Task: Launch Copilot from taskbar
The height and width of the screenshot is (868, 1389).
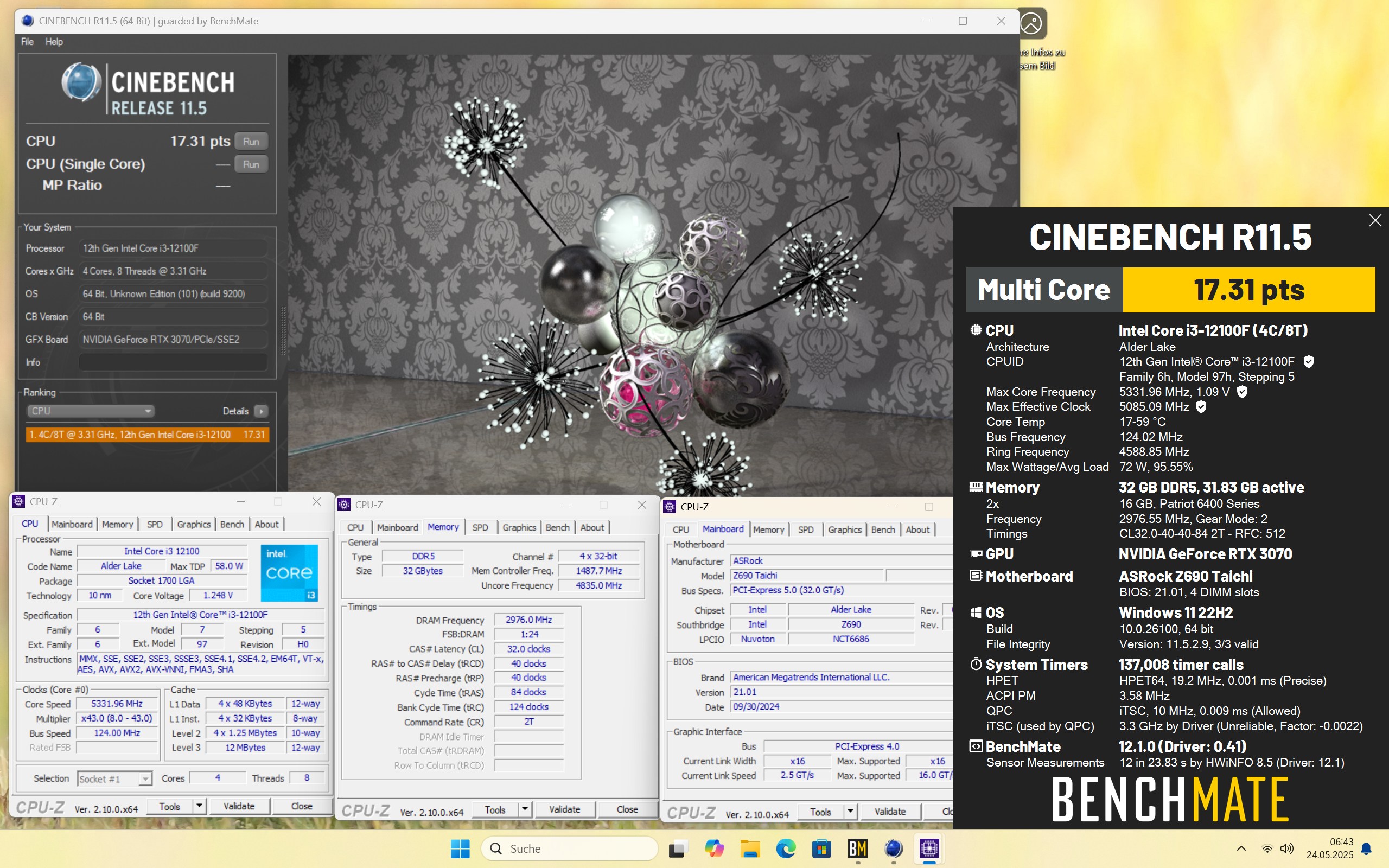Action: pyautogui.click(x=714, y=848)
